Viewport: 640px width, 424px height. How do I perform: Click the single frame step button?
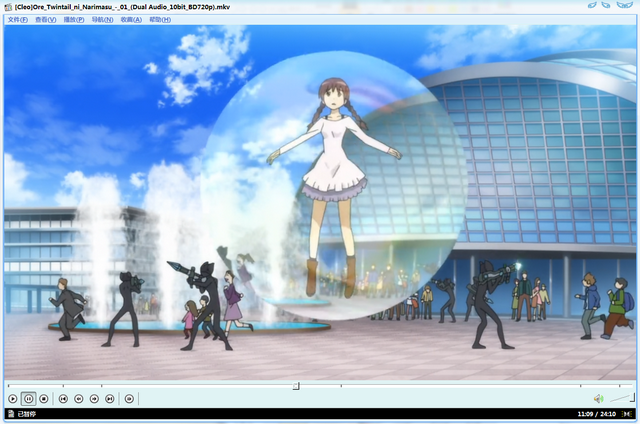tap(129, 399)
